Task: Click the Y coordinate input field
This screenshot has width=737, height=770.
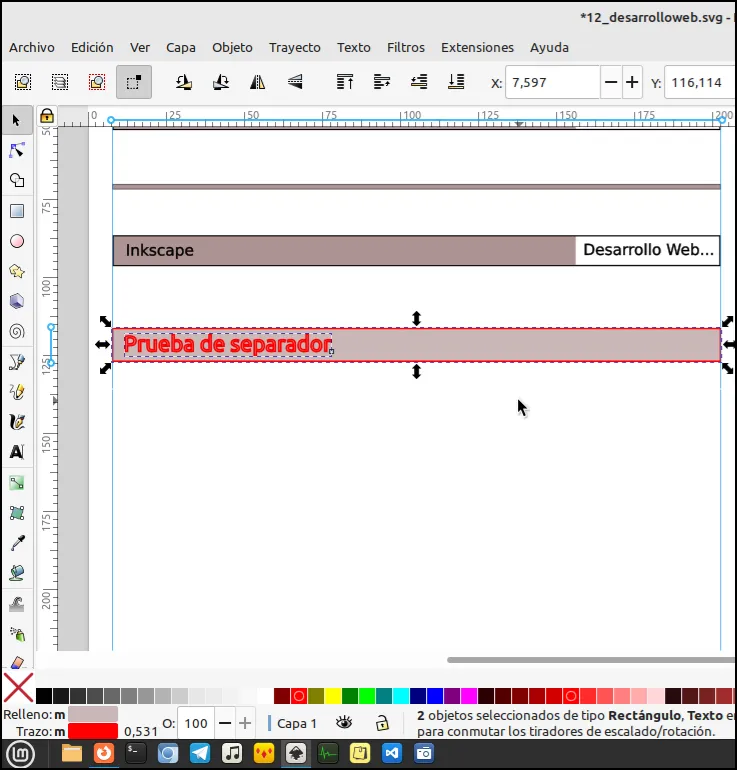Action: [x=700, y=82]
